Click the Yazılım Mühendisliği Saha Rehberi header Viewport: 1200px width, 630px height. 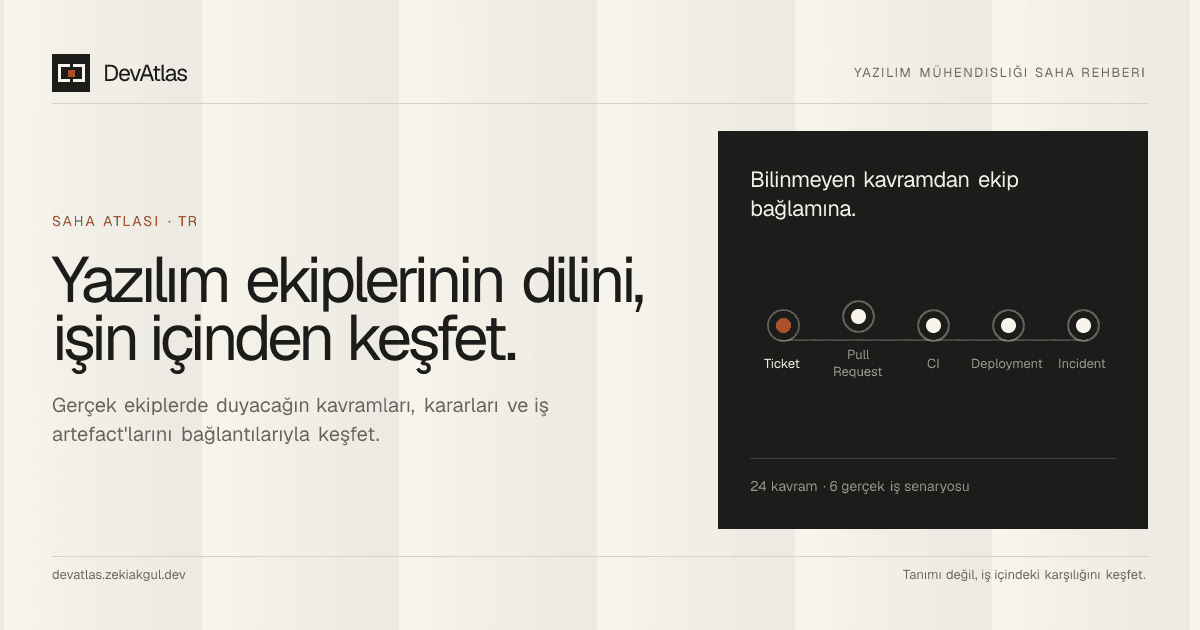coord(999,73)
